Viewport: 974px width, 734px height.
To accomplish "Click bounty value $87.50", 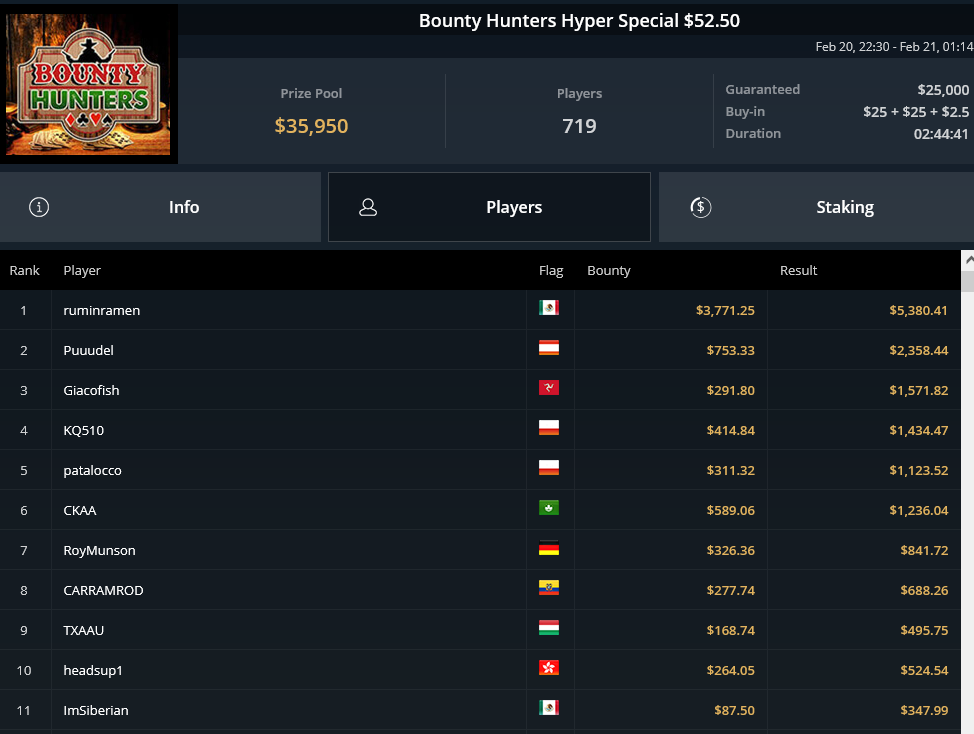I will [734, 710].
